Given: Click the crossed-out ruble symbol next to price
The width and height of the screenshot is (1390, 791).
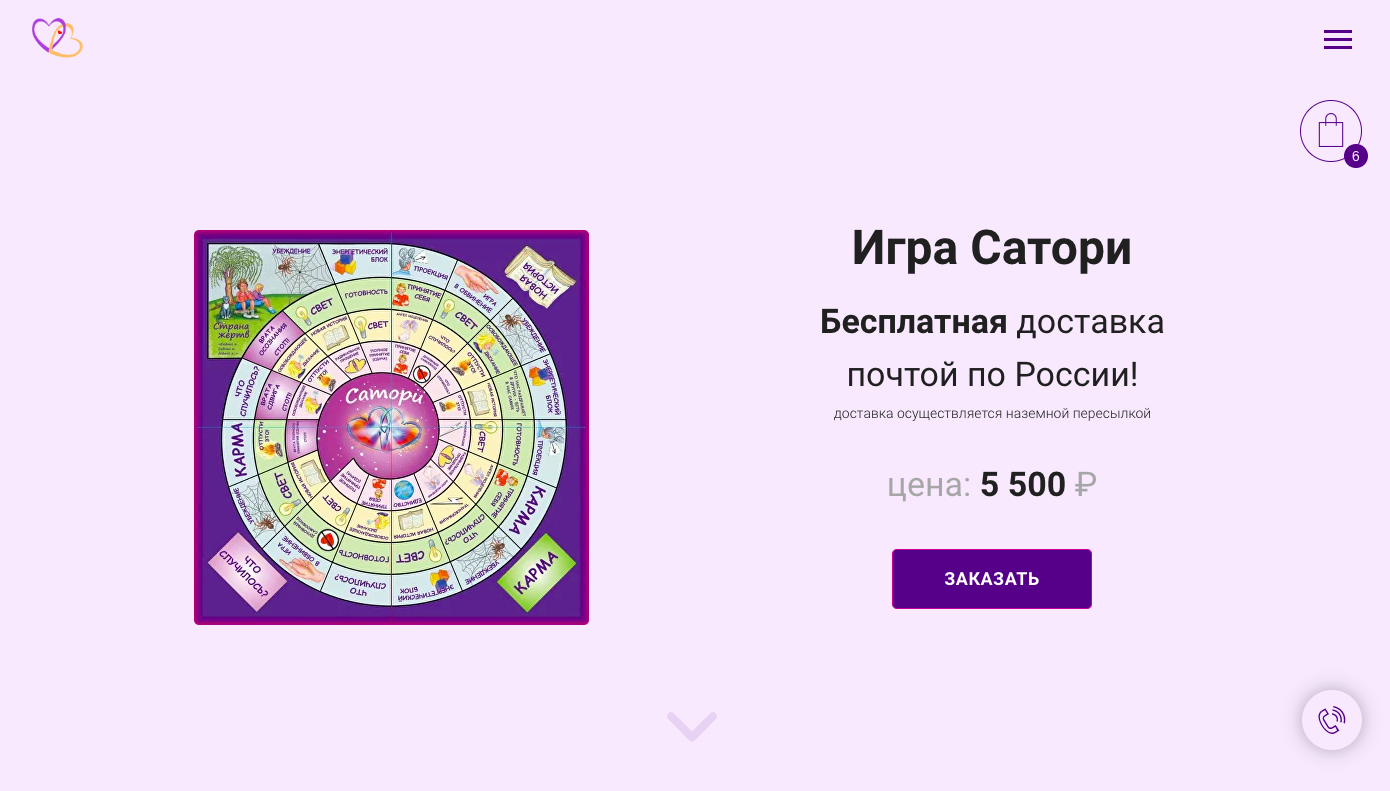Looking at the screenshot, I should [1085, 484].
